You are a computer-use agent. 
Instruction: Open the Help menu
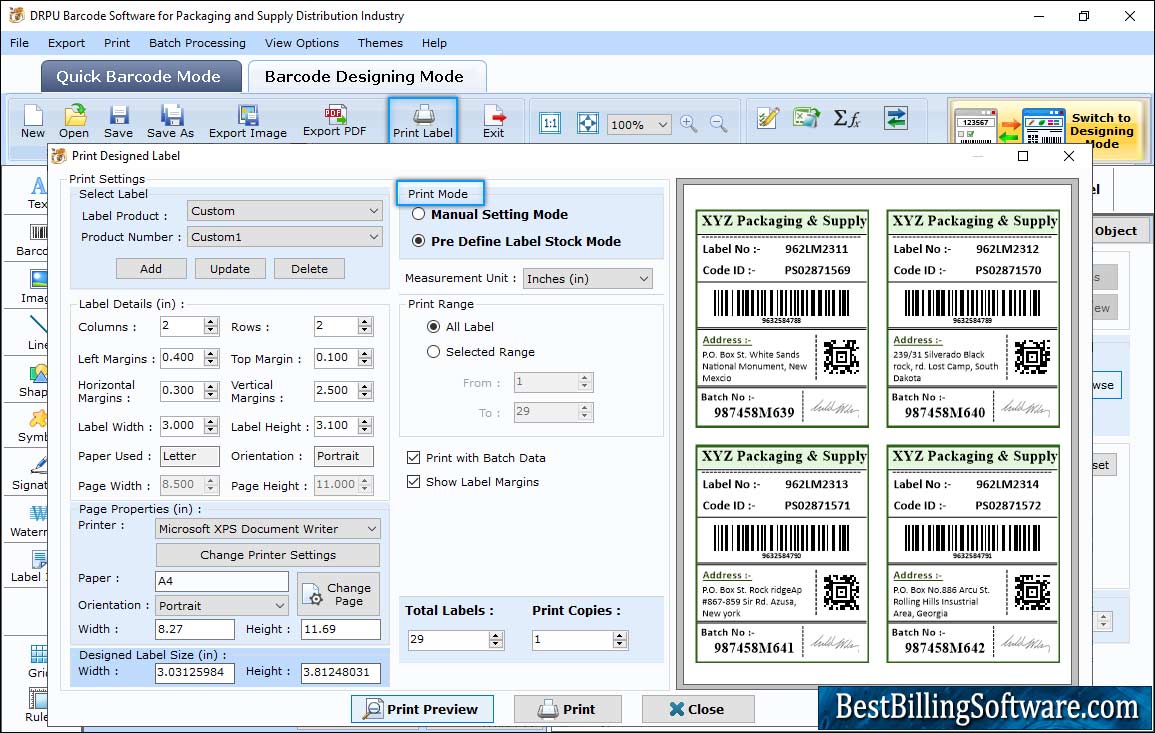(434, 43)
